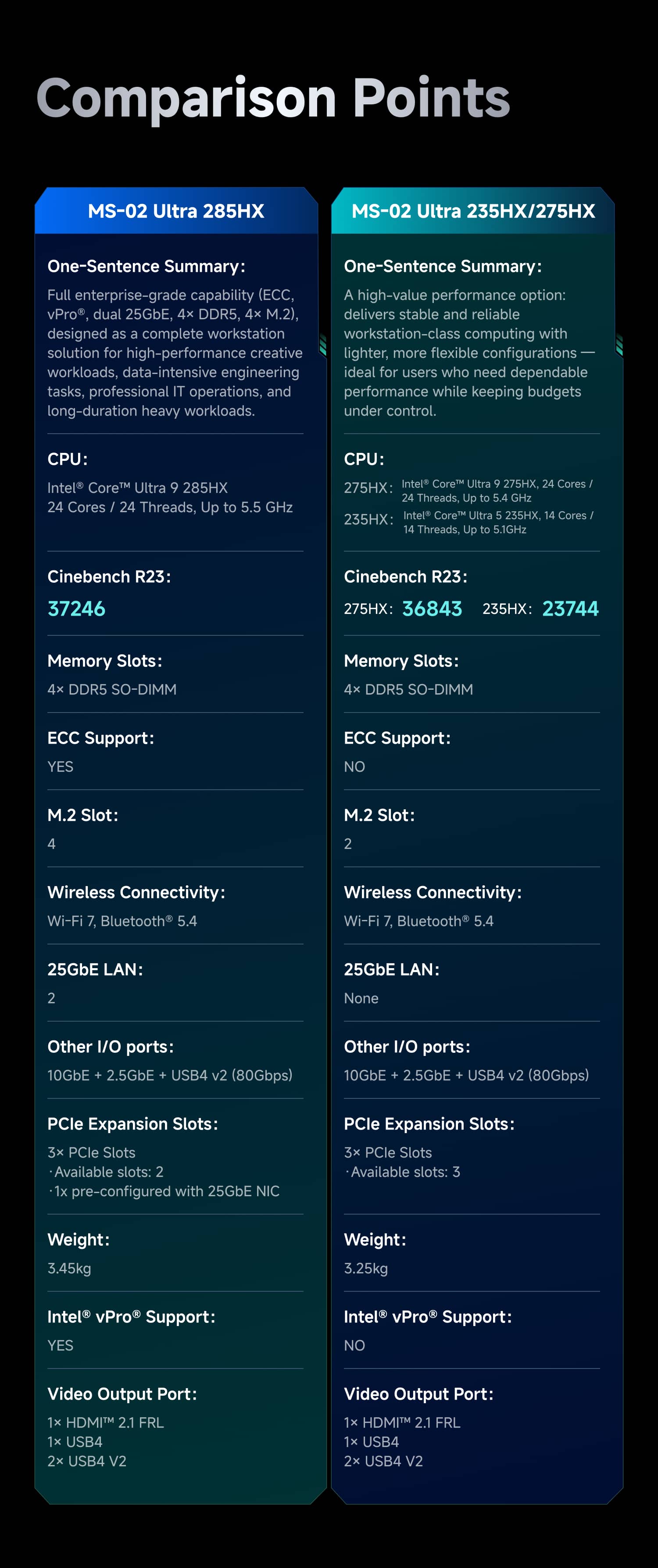The width and height of the screenshot is (658, 1568).
Task: Click ECC Support NO in the 235HX/275HX column
Action: tap(354, 767)
